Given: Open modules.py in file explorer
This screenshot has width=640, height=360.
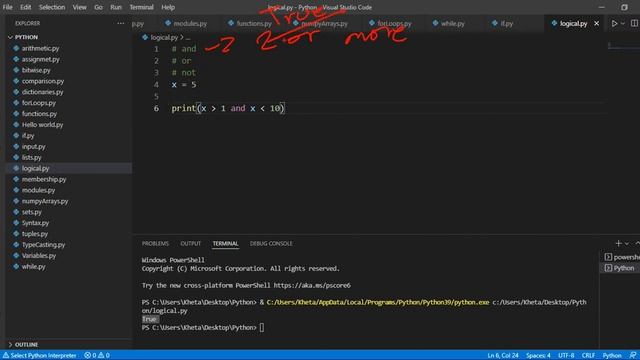Looking at the screenshot, I should click(x=38, y=190).
